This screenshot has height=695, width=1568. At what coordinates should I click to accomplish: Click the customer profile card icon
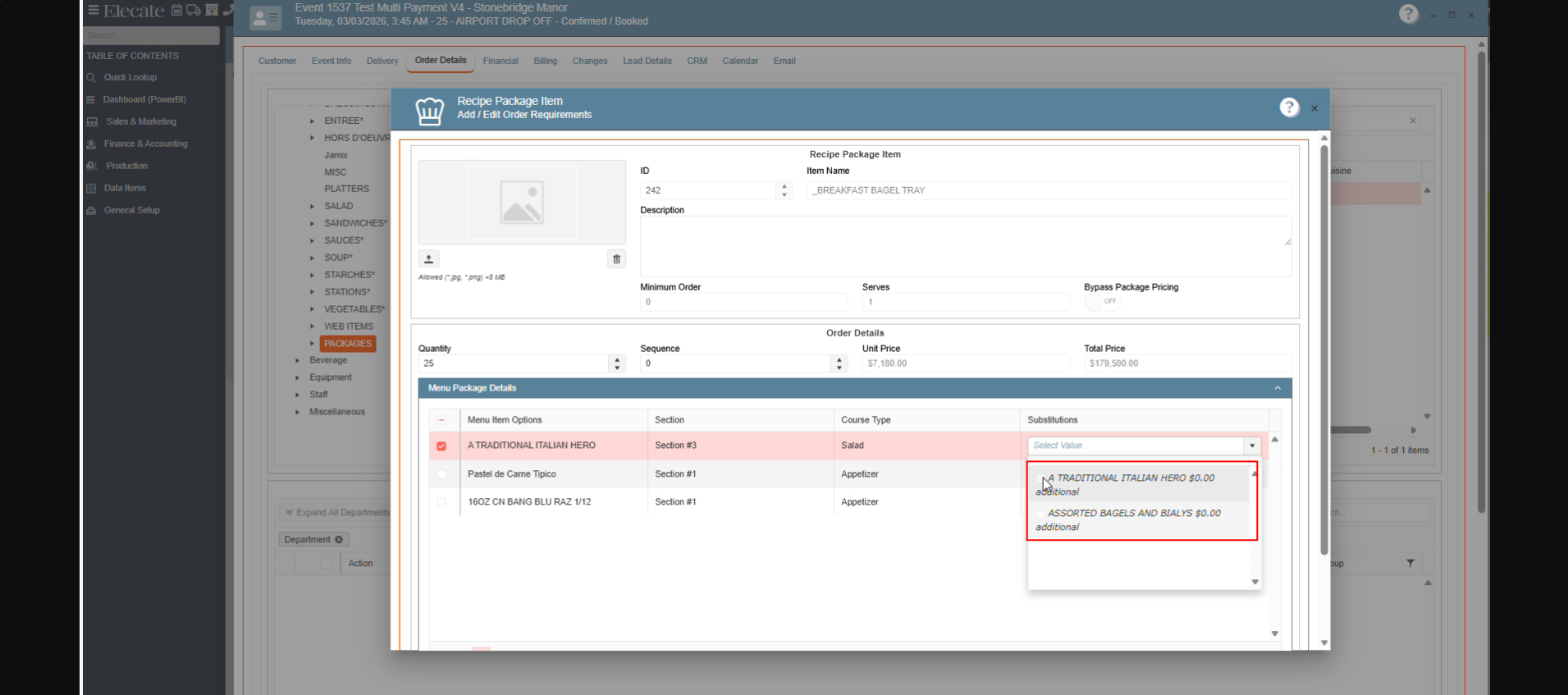[265, 17]
